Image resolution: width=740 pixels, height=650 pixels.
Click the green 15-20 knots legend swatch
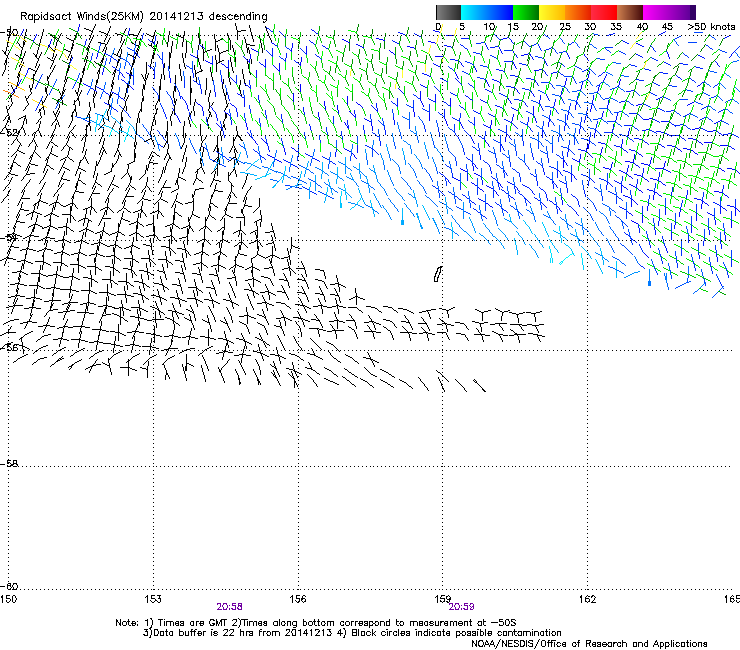[x=526, y=12]
